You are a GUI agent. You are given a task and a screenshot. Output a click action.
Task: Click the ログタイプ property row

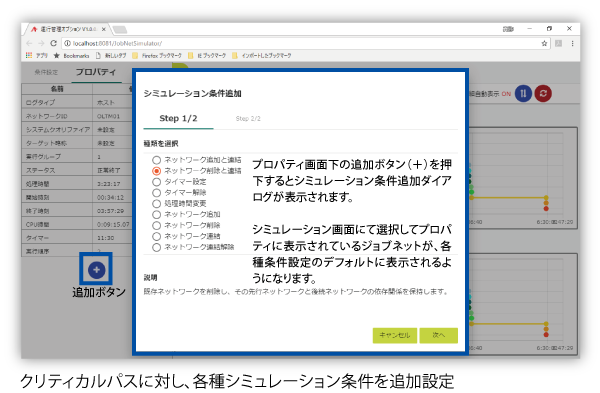pos(77,102)
